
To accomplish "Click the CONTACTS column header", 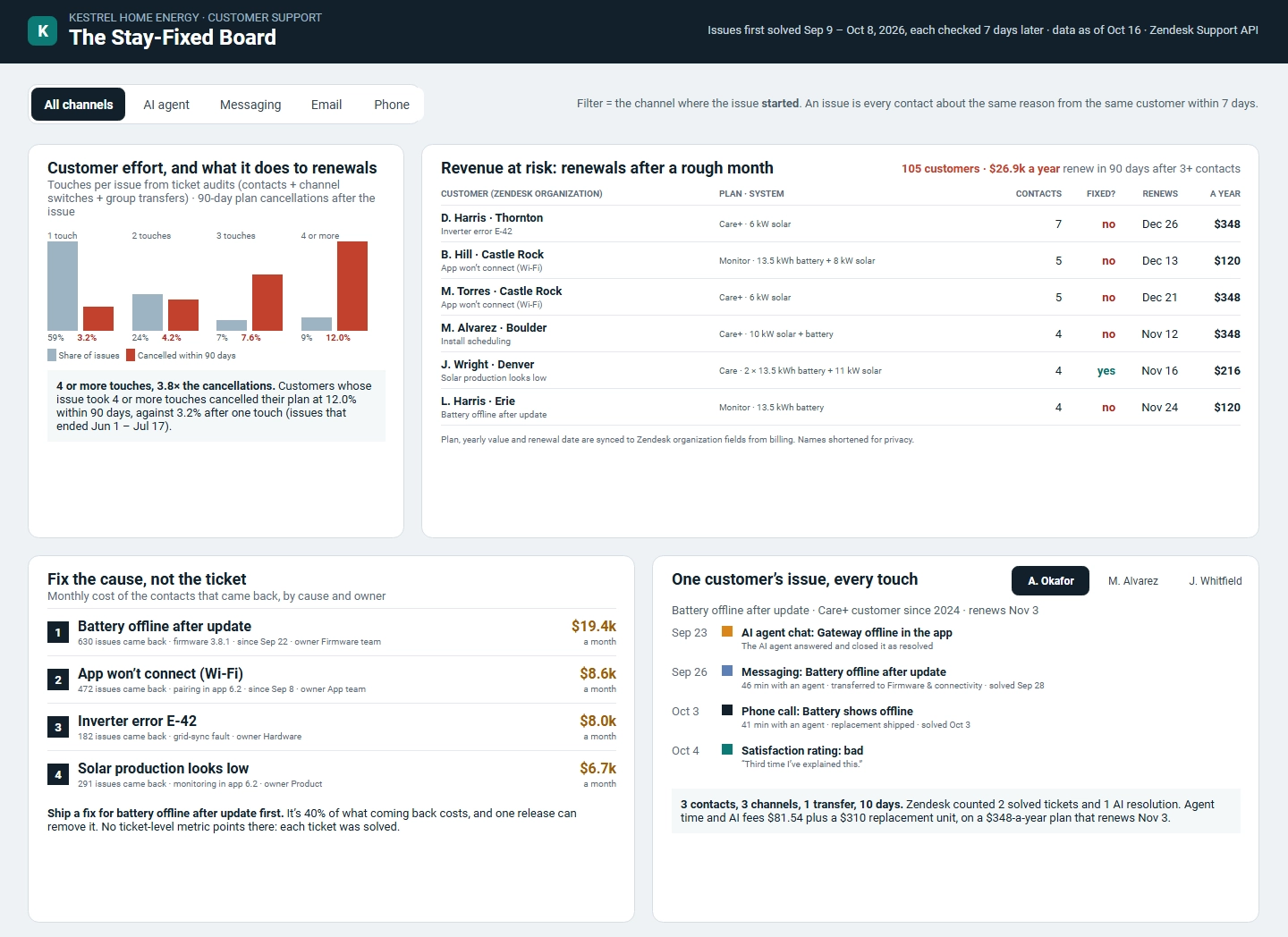I will [x=1038, y=193].
